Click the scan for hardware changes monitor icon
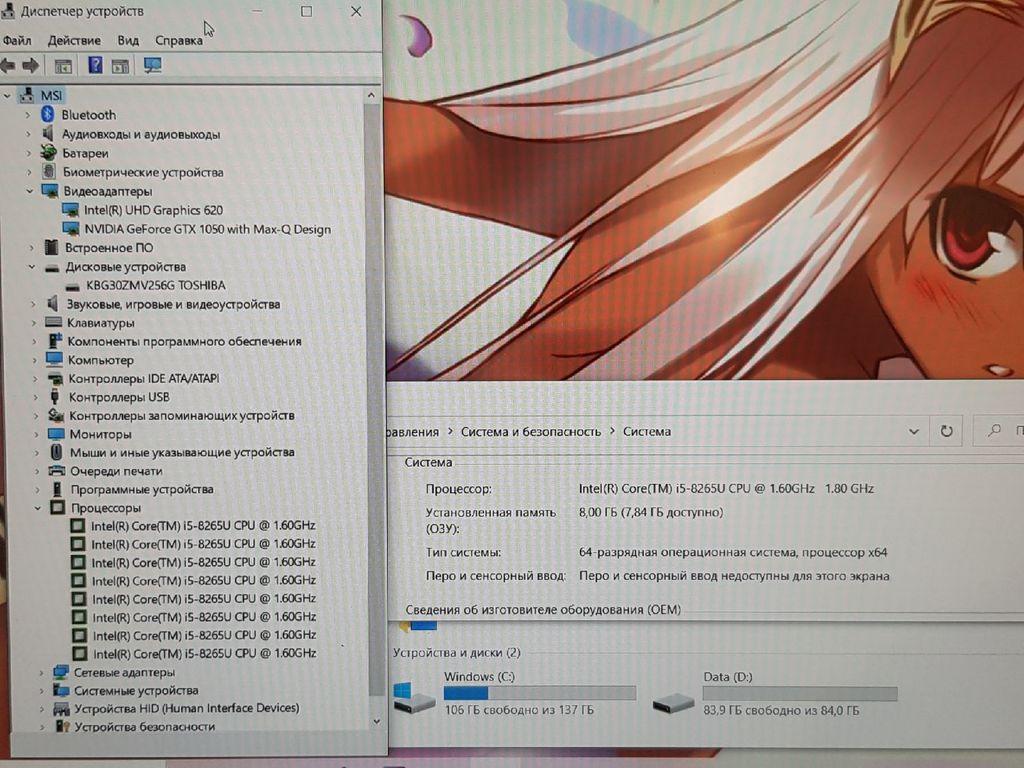Image resolution: width=1024 pixels, height=768 pixels. (152, 66)
